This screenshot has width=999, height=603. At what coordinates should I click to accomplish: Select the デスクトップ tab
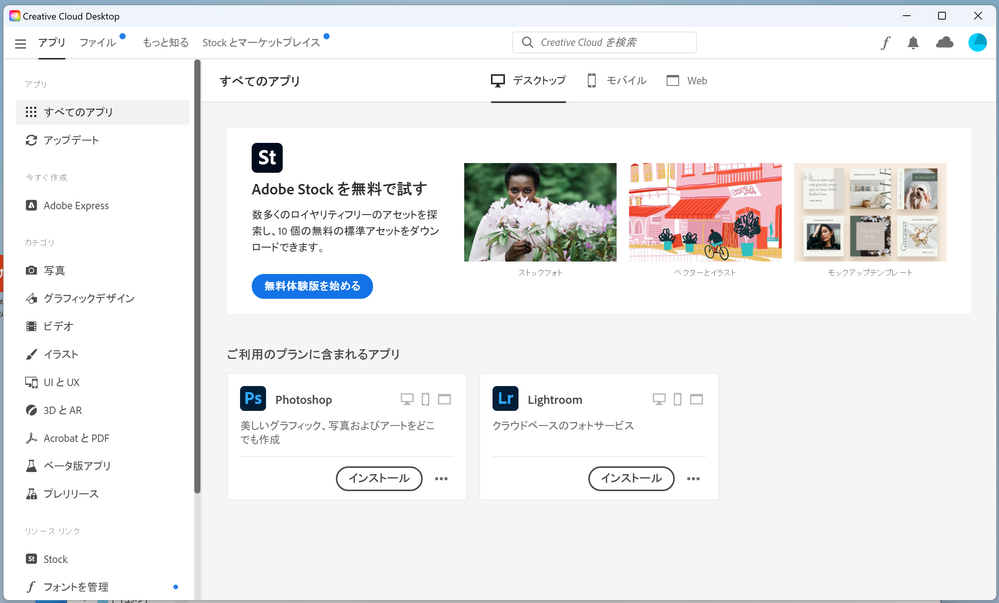point(528,81)
